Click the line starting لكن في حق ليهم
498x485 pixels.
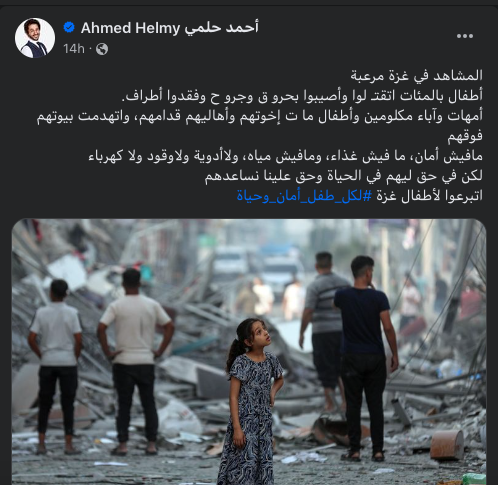[344, 176]
